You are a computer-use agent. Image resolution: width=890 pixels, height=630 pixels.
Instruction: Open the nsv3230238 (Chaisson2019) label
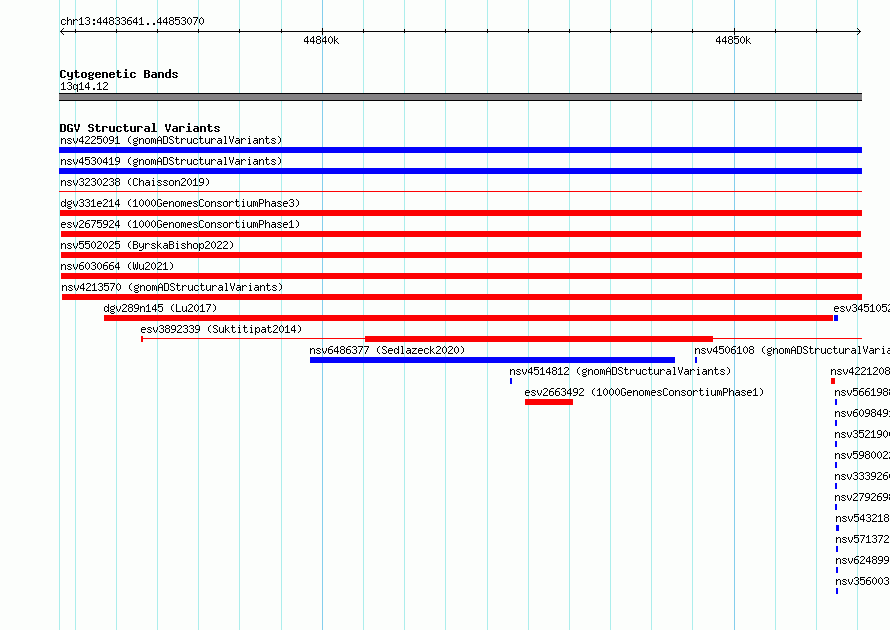click(135, 182)
